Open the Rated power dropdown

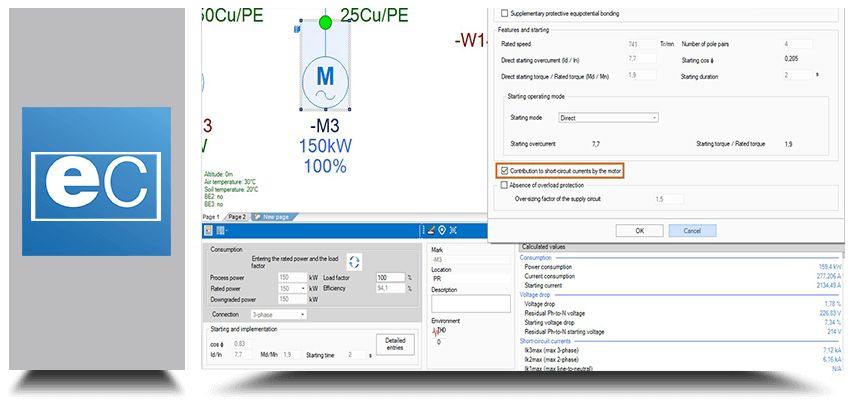(x=292, y=288)
